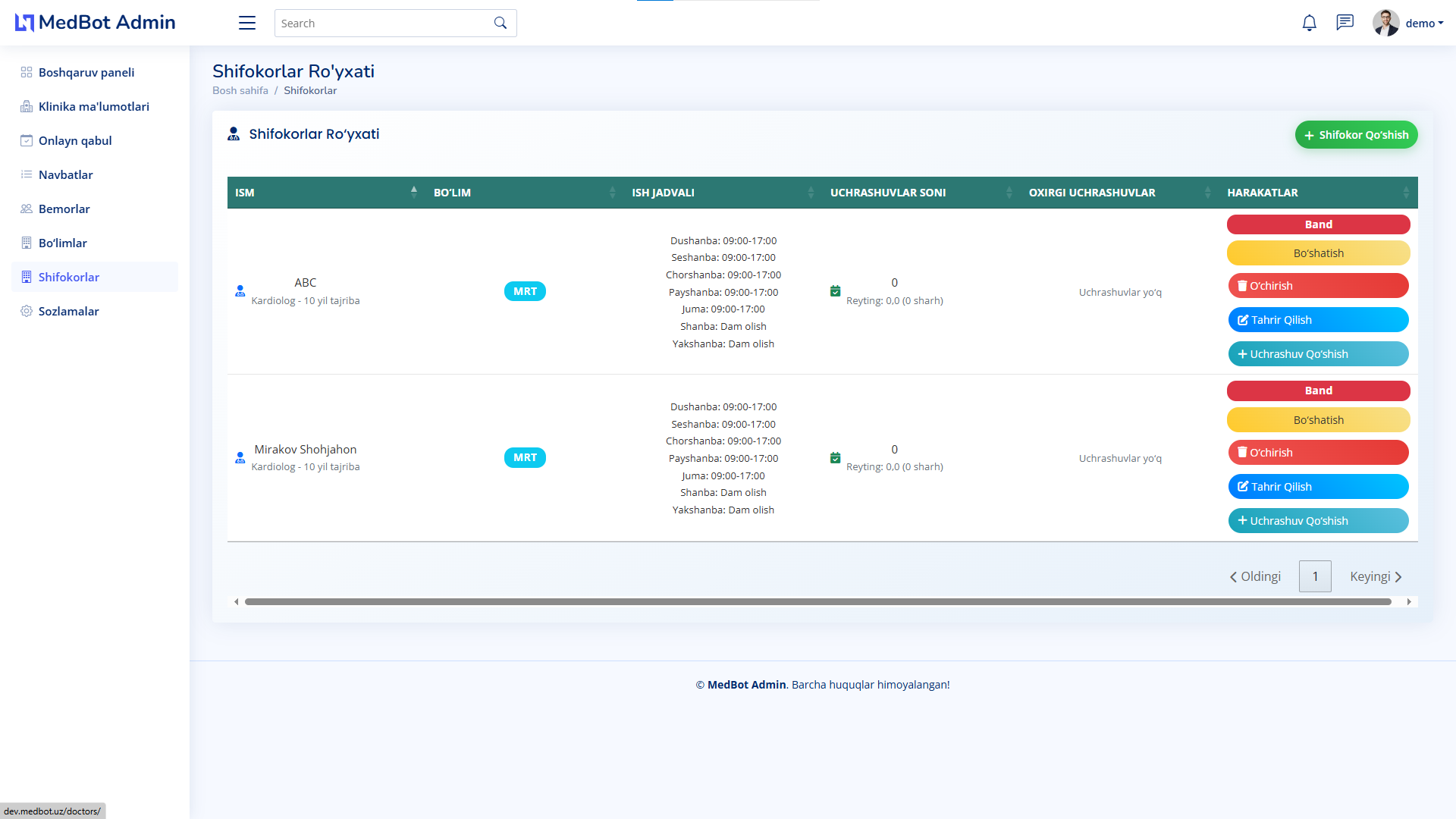This screenshot has height=819, width=1456.
Task: Open the notifications bell icon
Action: (1309, 23)
